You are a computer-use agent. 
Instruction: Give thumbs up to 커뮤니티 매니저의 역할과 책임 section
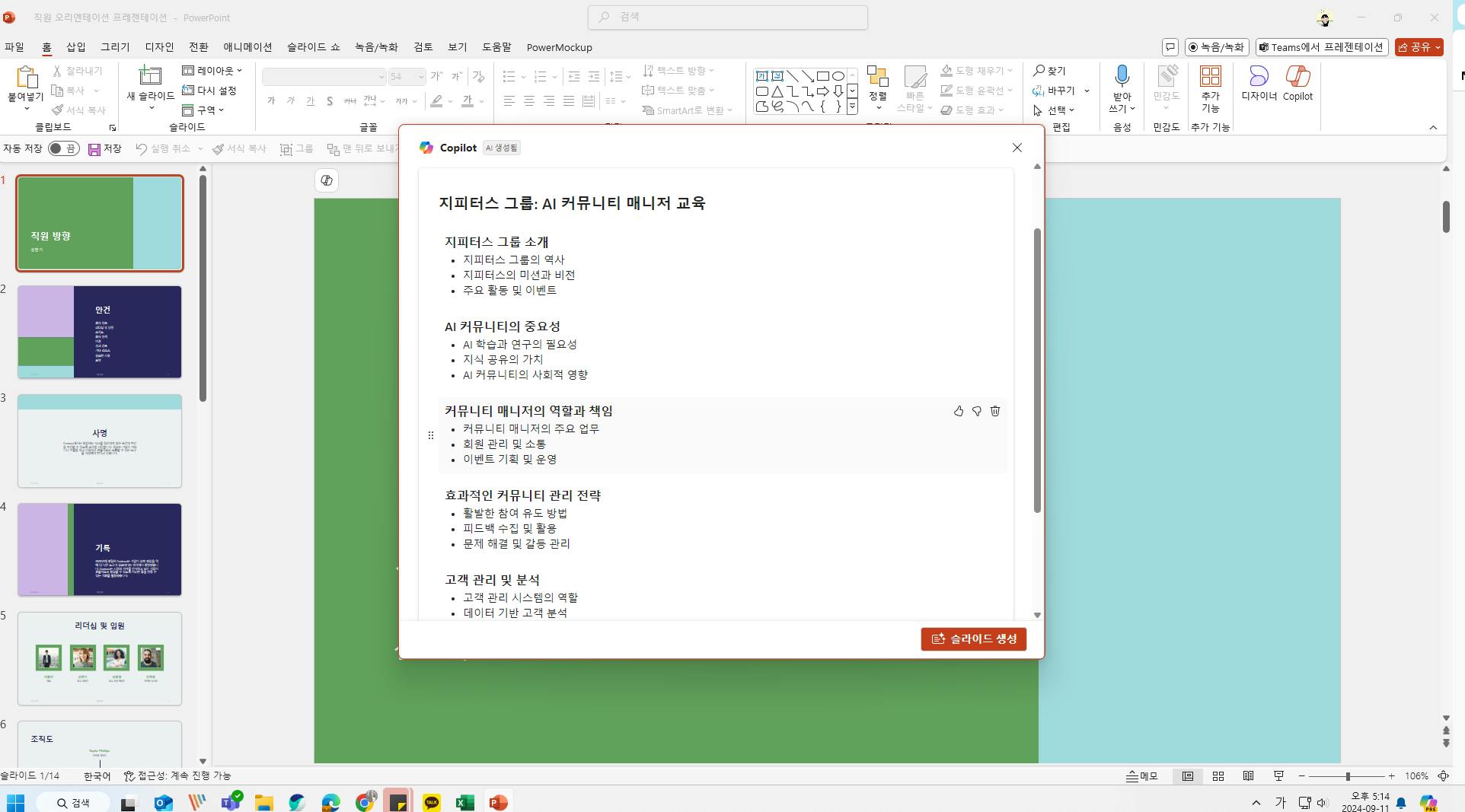pos(959,412)
